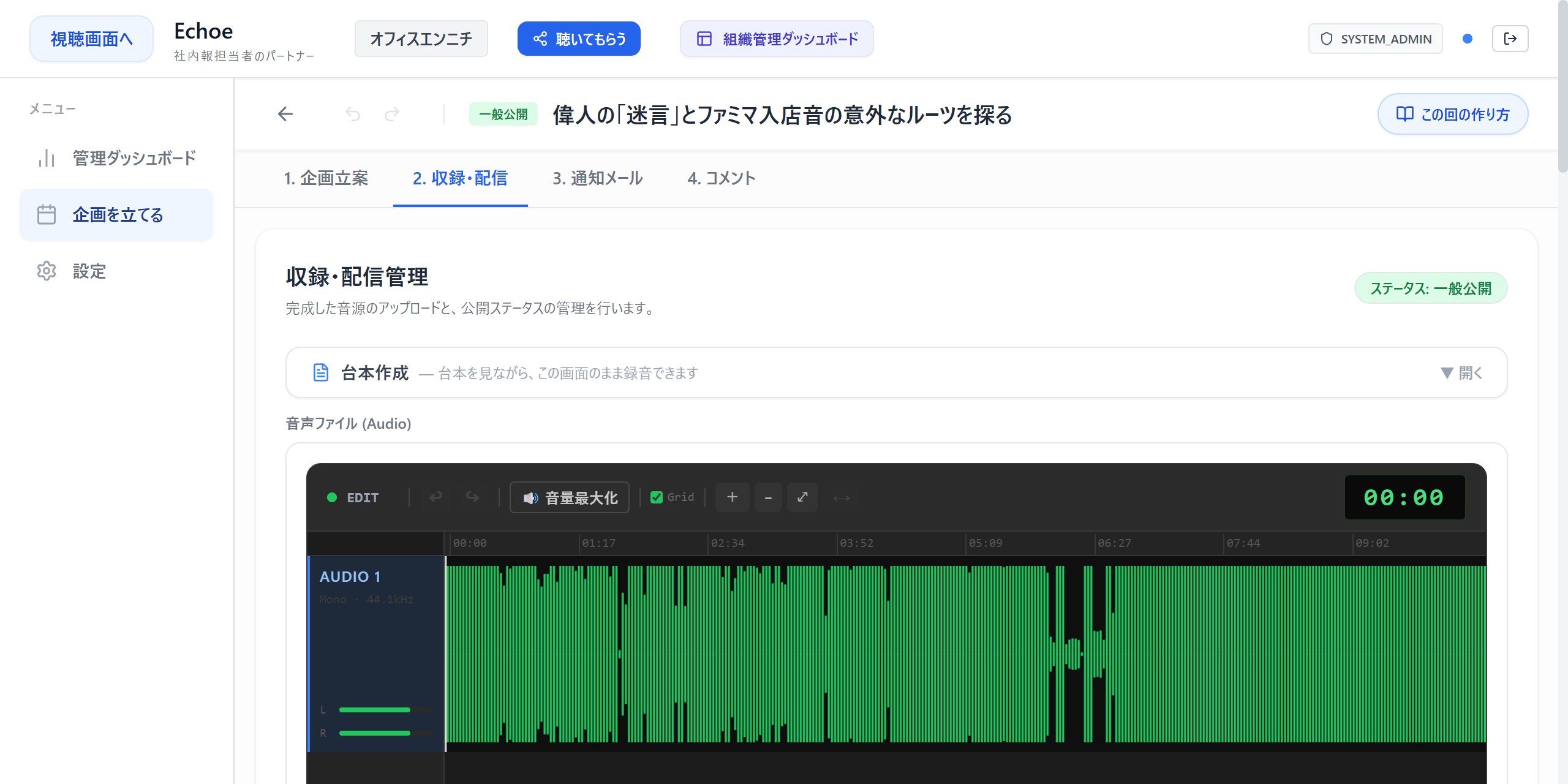Click the L channel level meter
Screen dimensions: 1568x784
coord(386,710)
